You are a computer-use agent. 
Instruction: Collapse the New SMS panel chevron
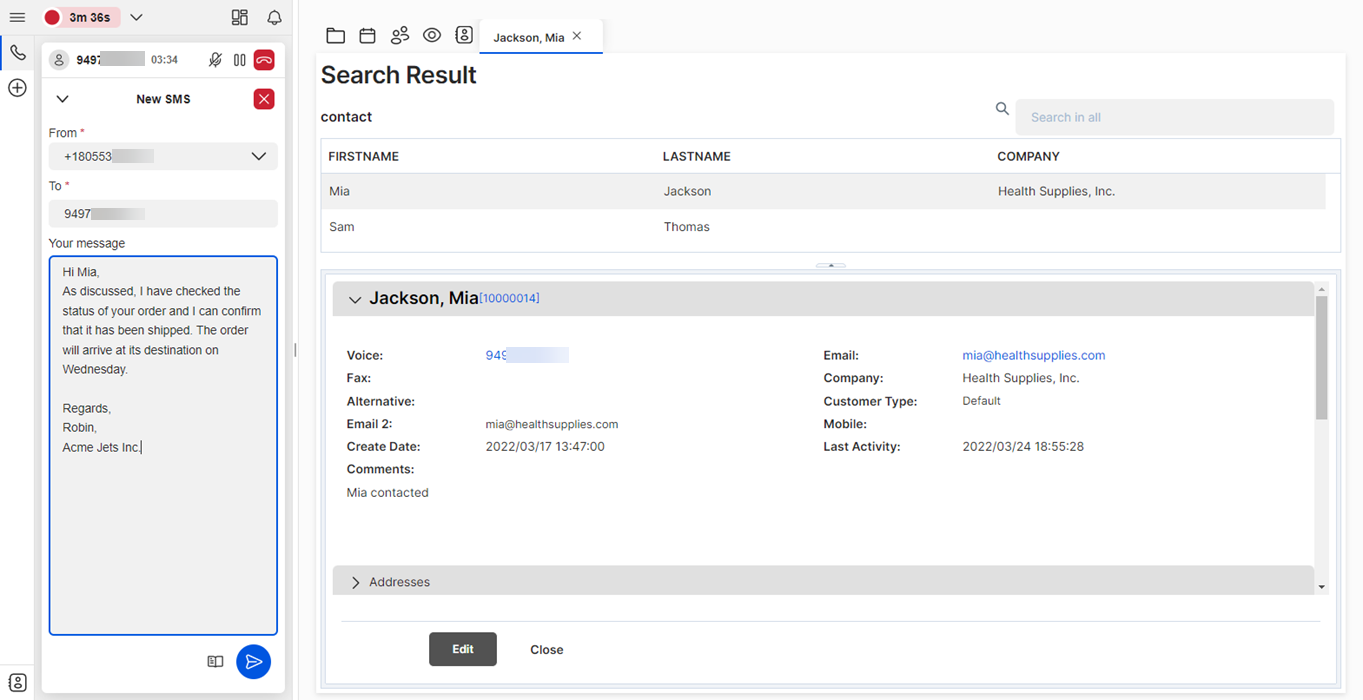click(x=62, y=99)
